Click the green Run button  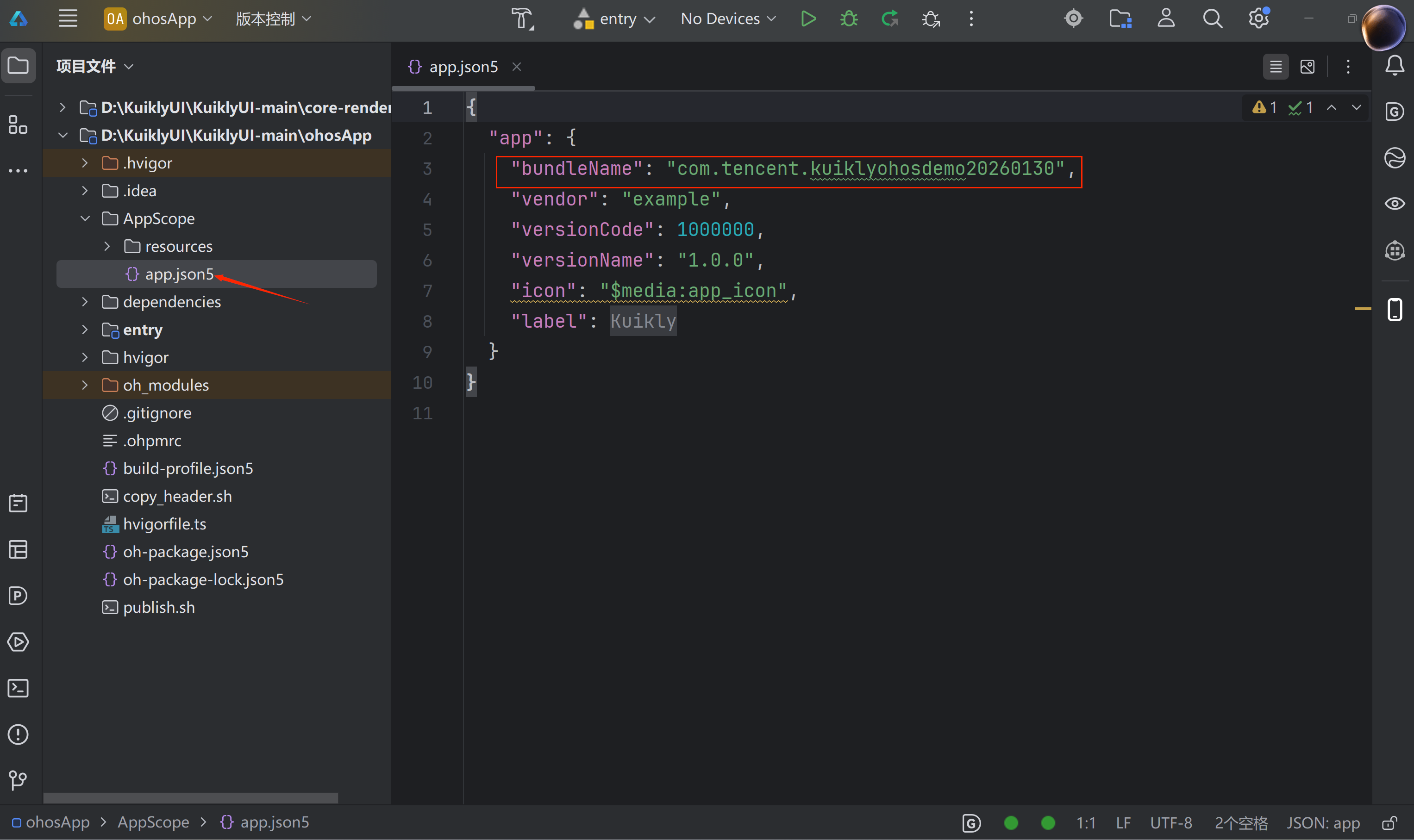point(808,19)
